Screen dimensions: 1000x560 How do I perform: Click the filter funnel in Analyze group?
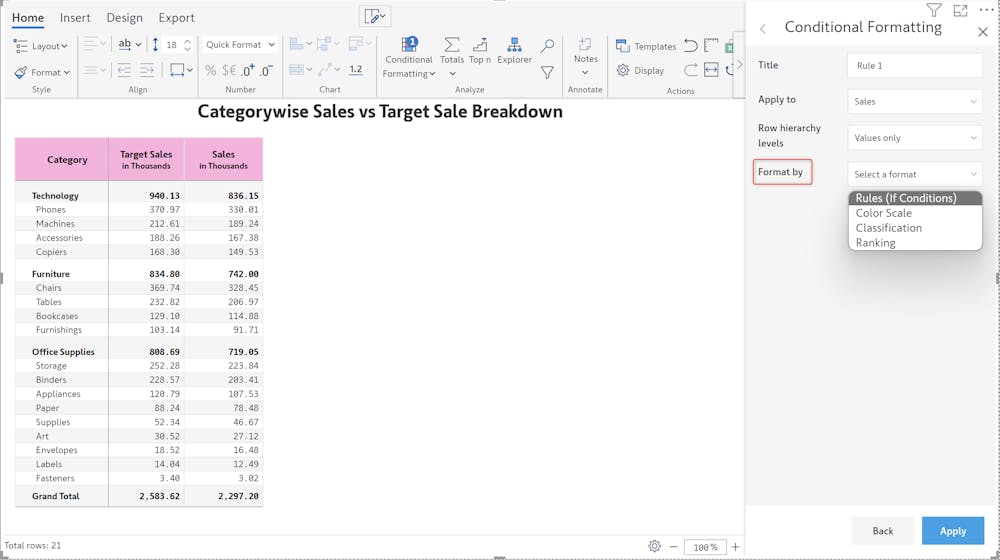[x=547, y=73]
